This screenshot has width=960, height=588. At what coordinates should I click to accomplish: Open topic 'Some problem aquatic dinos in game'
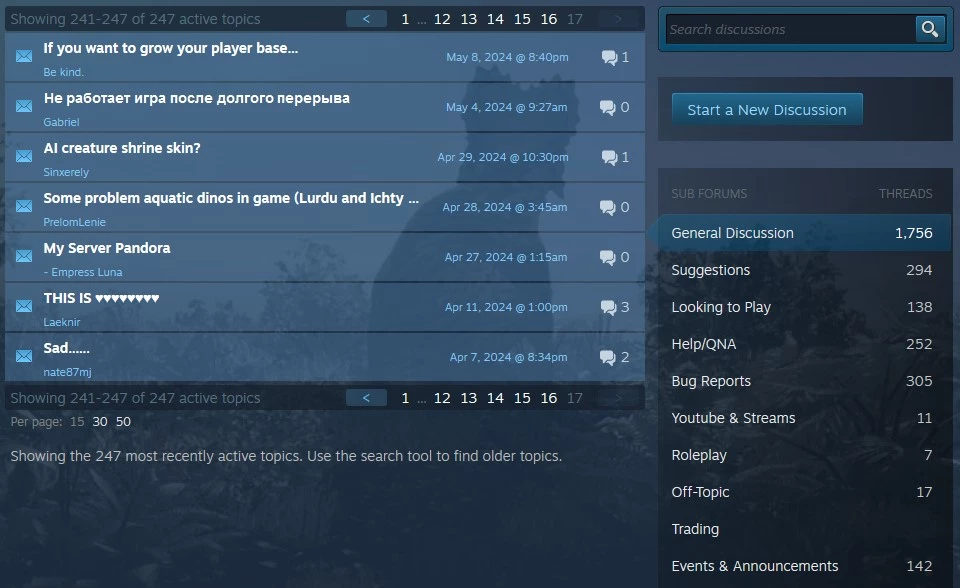(231, 198)
